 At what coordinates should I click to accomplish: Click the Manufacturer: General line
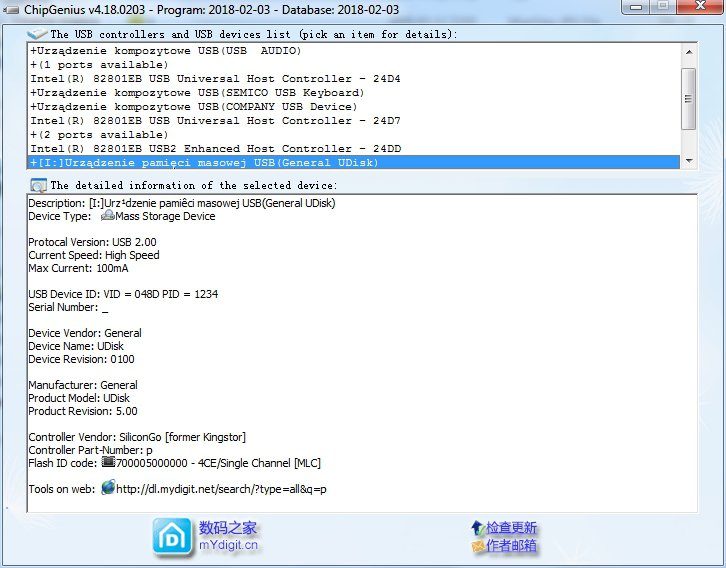83,385
